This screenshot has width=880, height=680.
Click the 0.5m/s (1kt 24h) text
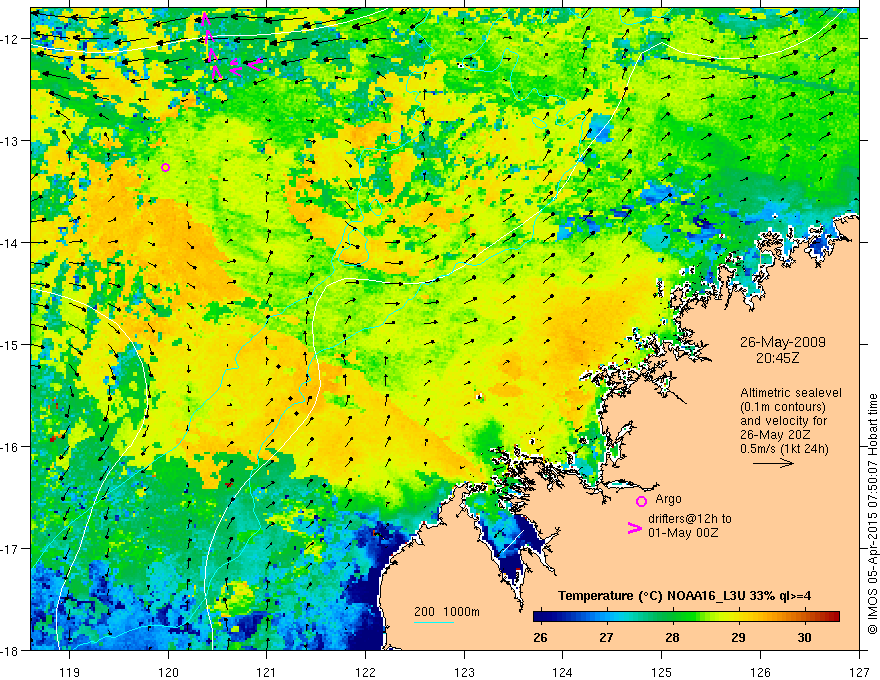[784, 448]
